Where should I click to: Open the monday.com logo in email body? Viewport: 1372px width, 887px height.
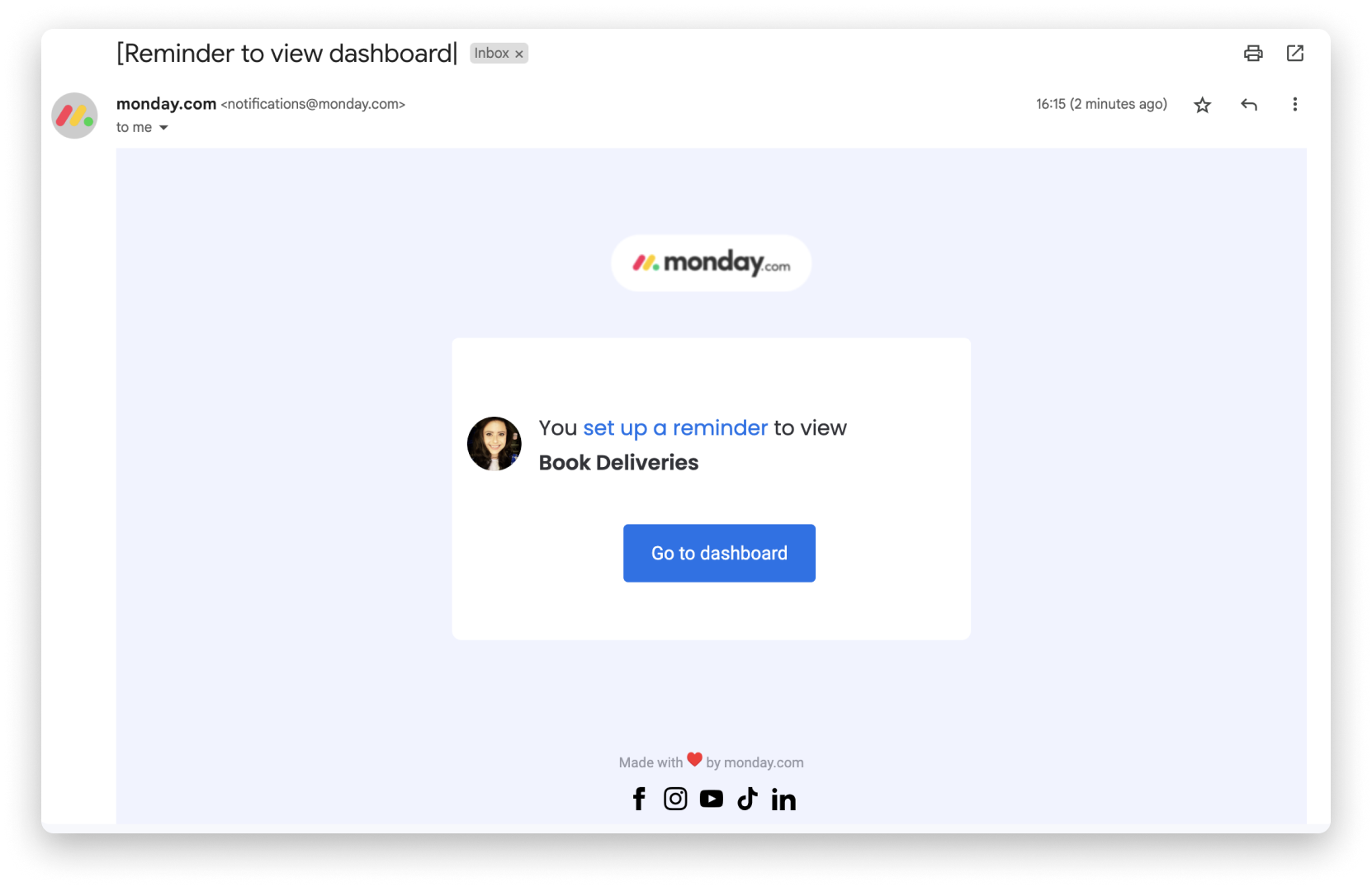coord(711,263)
